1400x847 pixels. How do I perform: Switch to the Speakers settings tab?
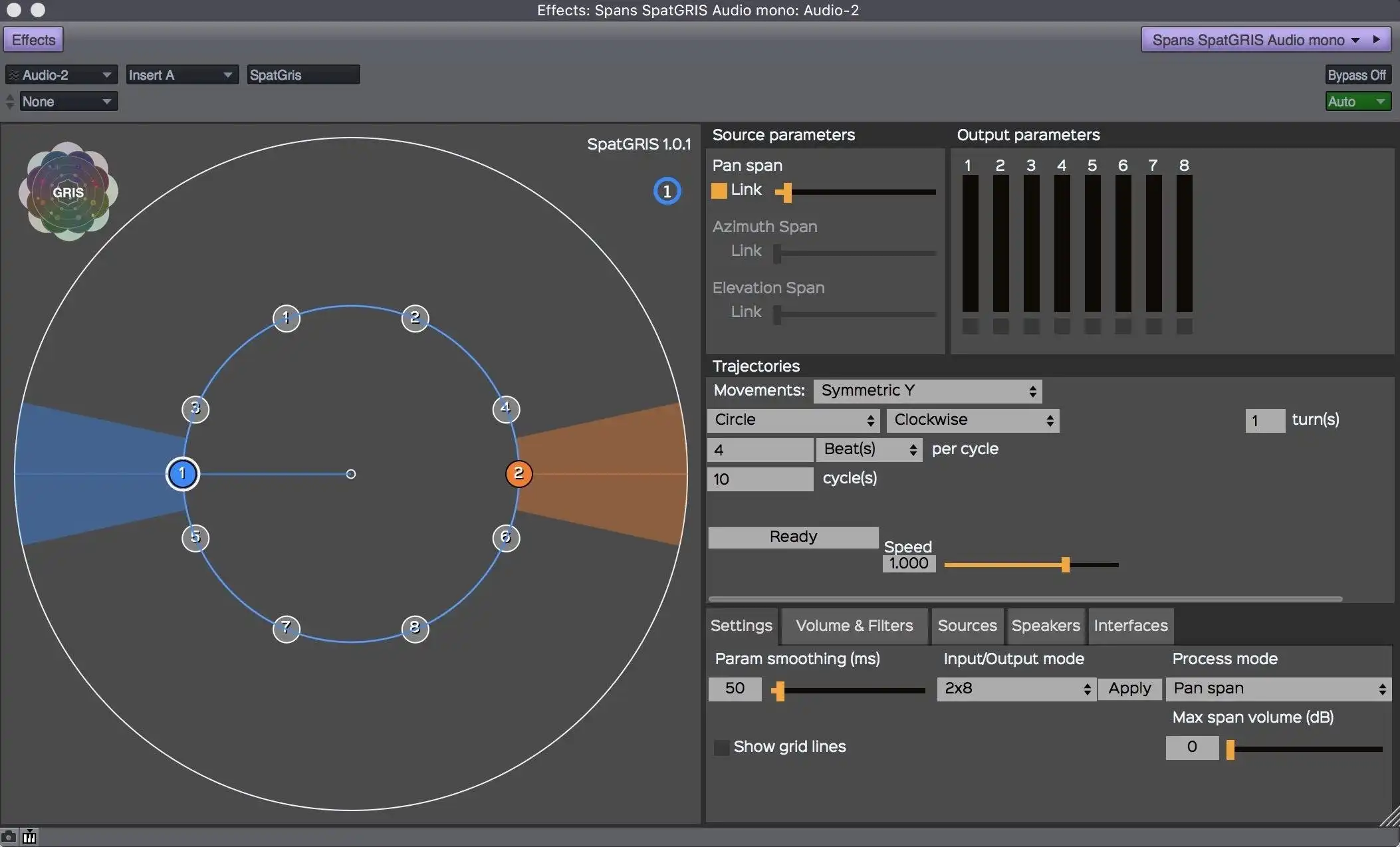click(x=1044, y=624)
